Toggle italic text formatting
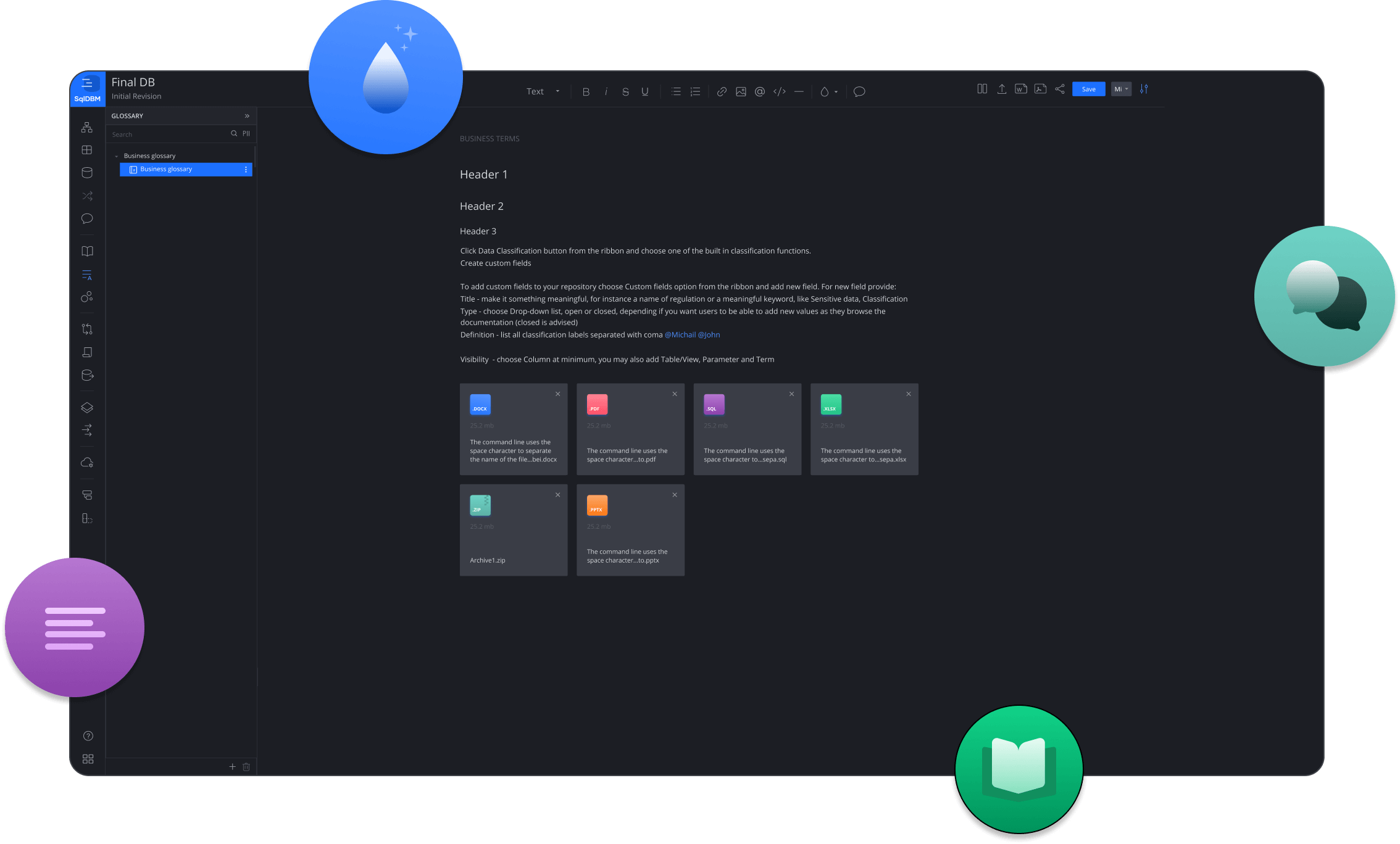This screenshot has height=844, width=1400. coord(606,91)
